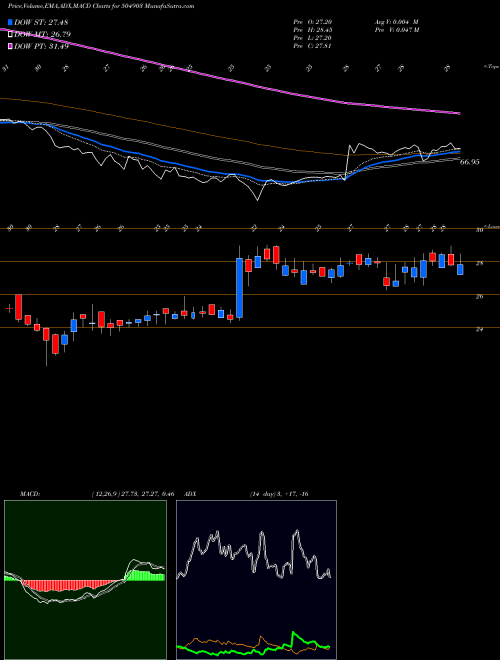
Task: Click the 26 price axis label
Action: pos(479,297)
